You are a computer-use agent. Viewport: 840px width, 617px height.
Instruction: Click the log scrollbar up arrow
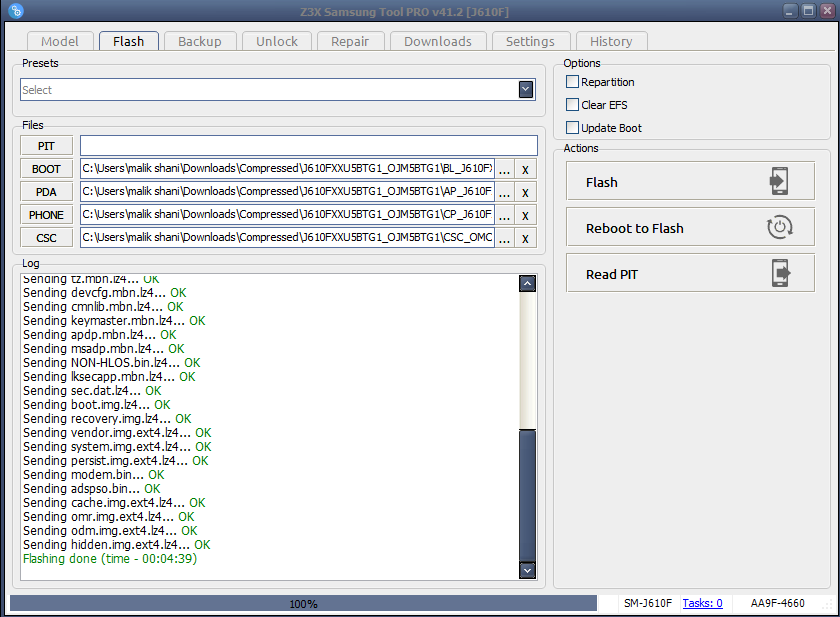point(527,283)
